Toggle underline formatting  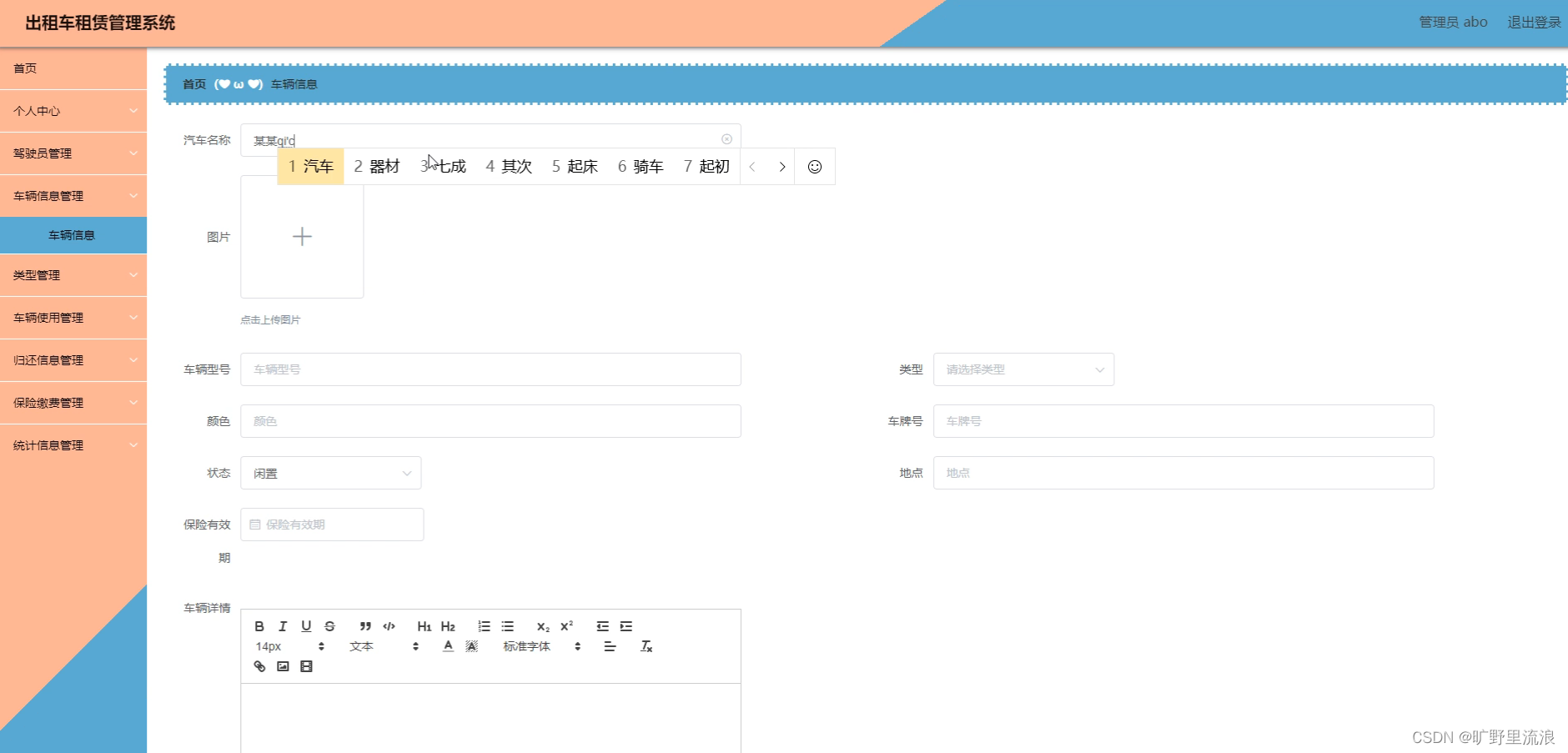click(306, 626)
